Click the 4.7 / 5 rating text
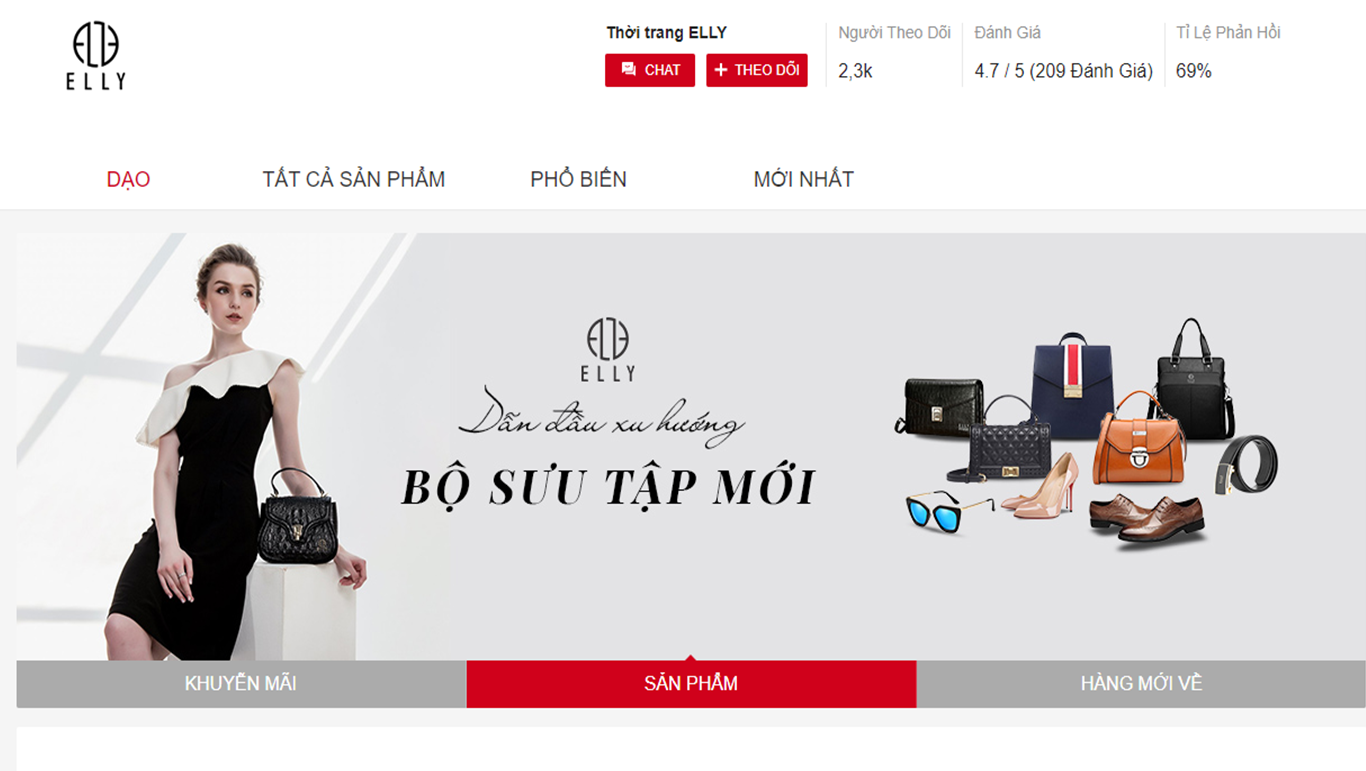1366x771 pixels. tap(1064, 71)
